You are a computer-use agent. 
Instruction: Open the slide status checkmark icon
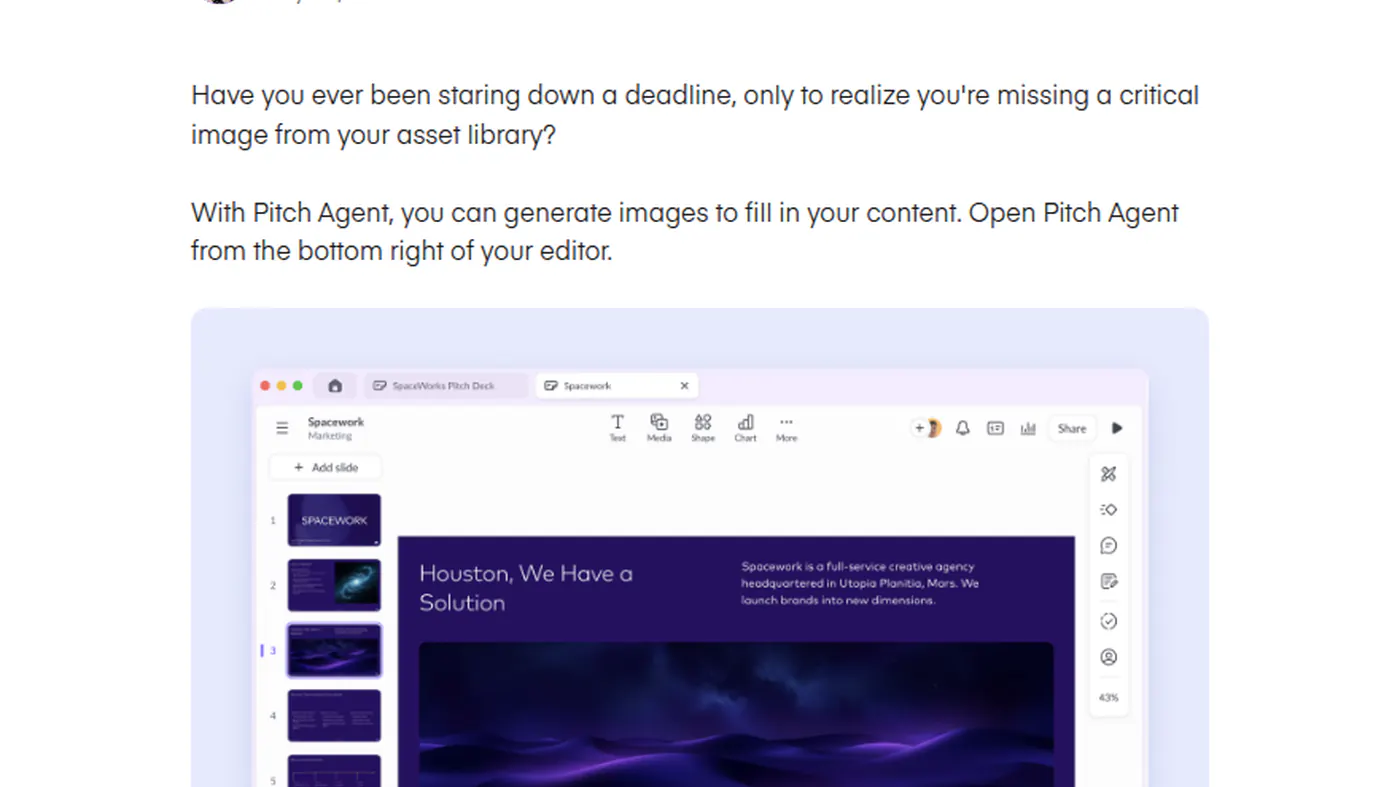coord(1108,621)
